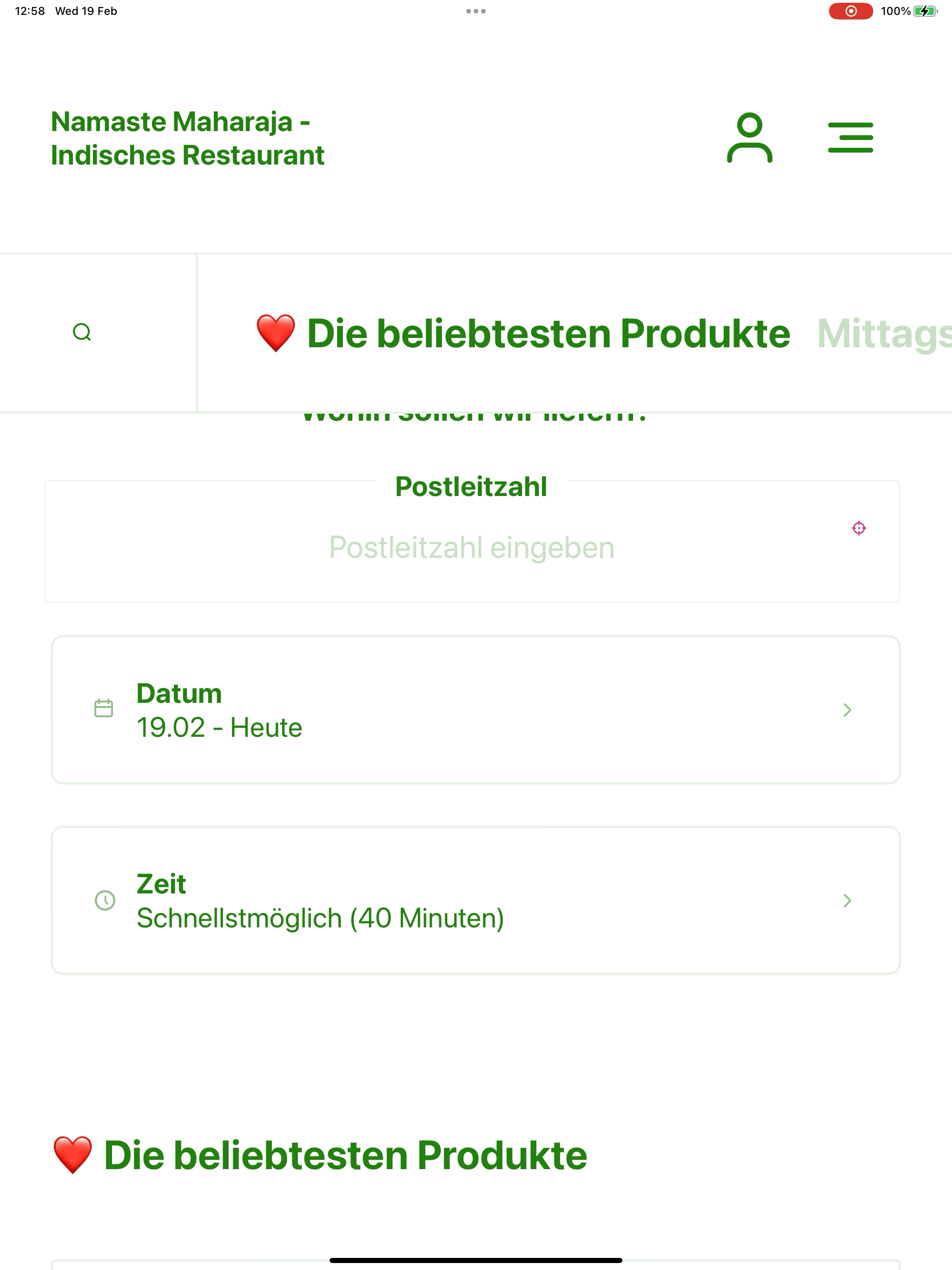Use current location crosshair icon
Screen dimensions: 952x1270
[x=859, y=528]
